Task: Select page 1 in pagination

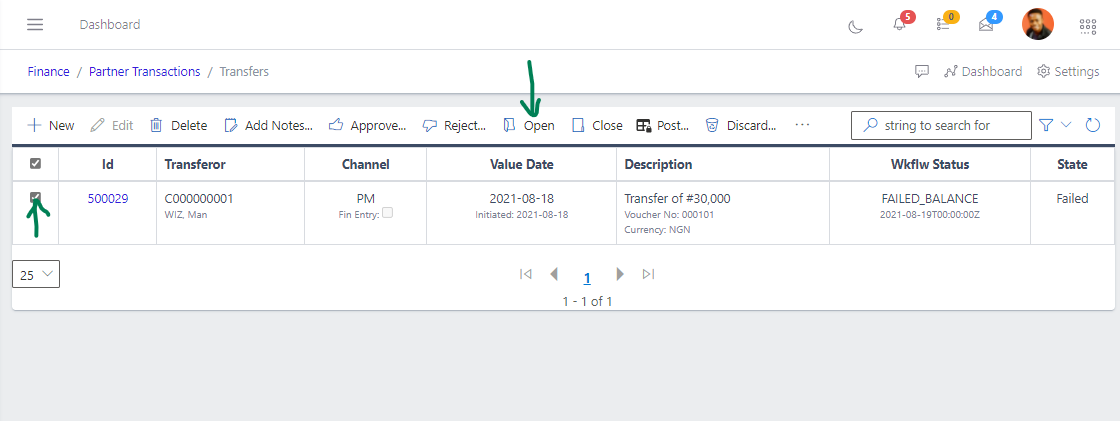Action: (x=587, y=278)
